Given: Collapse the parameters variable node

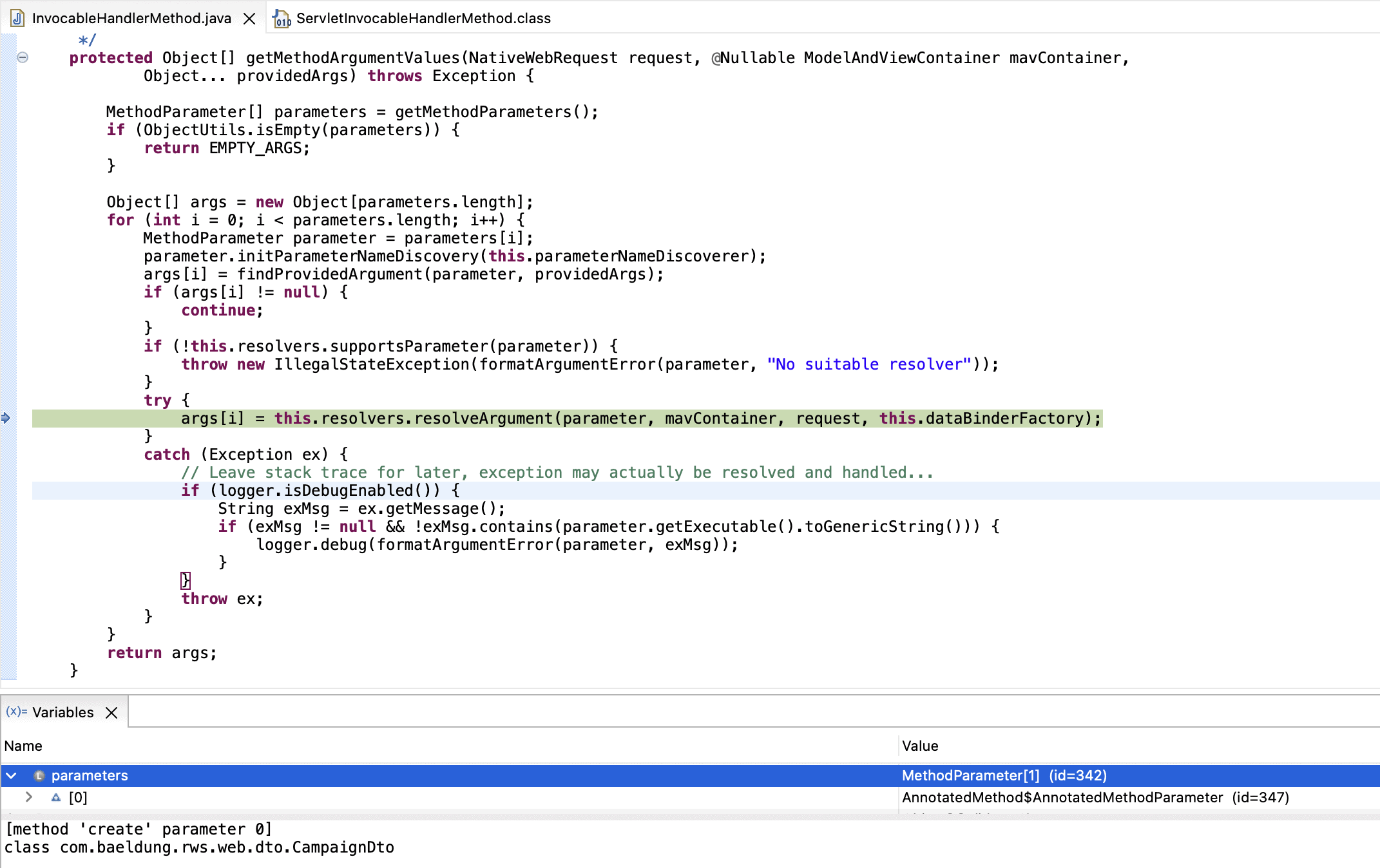Looking at the screenshot, I should 12,775.
